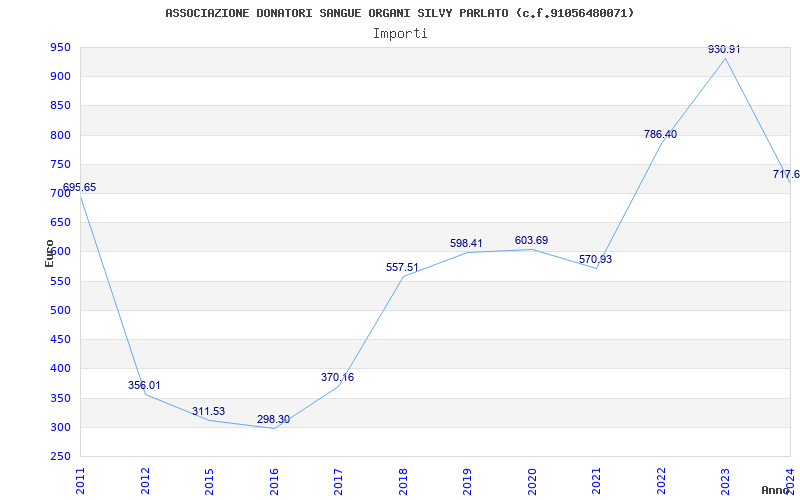Click the 500 y-axis tick label

[60, 310]
